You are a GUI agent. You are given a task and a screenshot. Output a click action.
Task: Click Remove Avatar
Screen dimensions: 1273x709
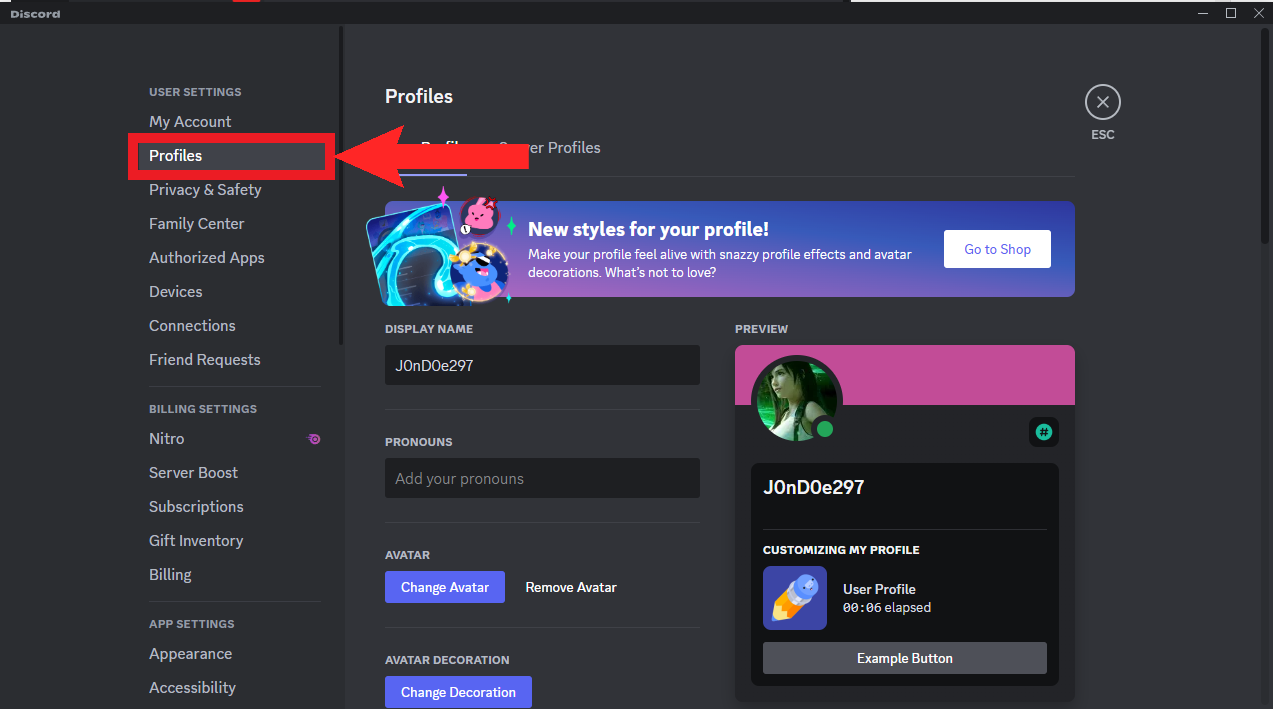(x=571, y=587)
